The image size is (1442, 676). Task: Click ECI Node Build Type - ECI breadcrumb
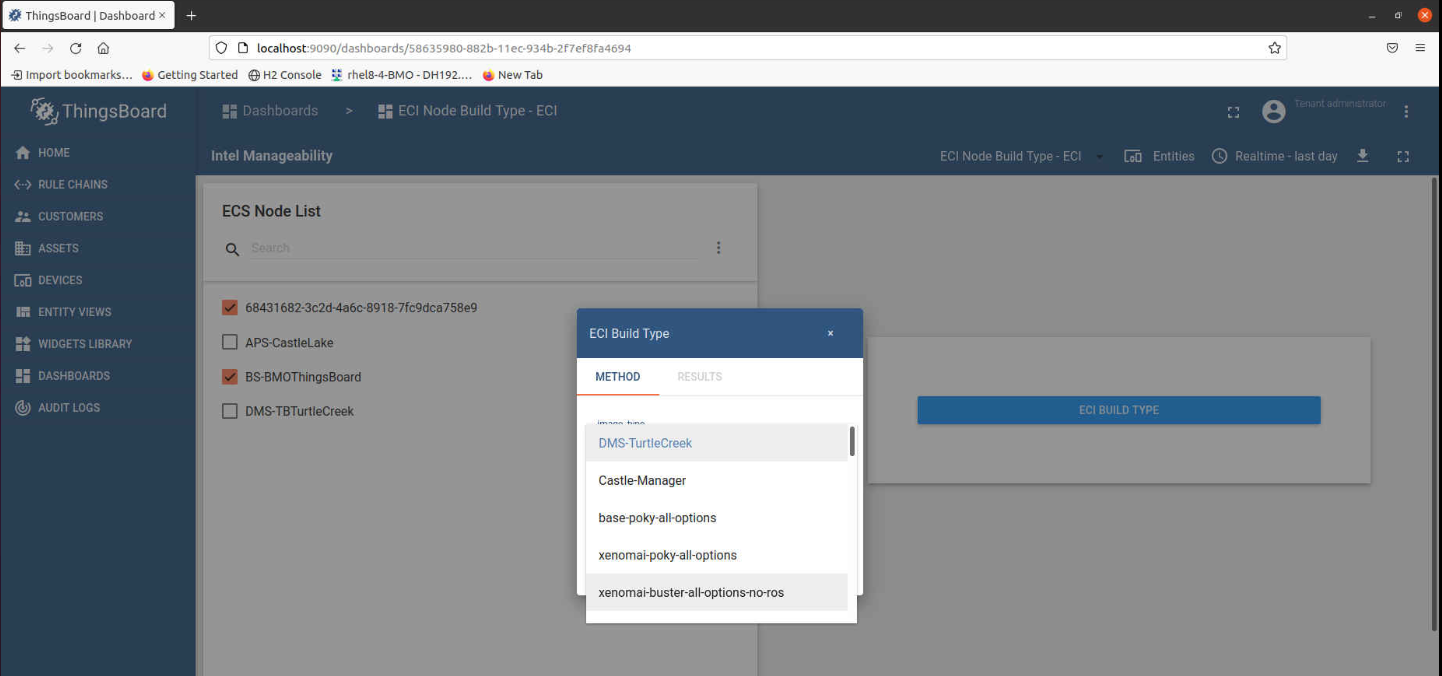point(467,111)
